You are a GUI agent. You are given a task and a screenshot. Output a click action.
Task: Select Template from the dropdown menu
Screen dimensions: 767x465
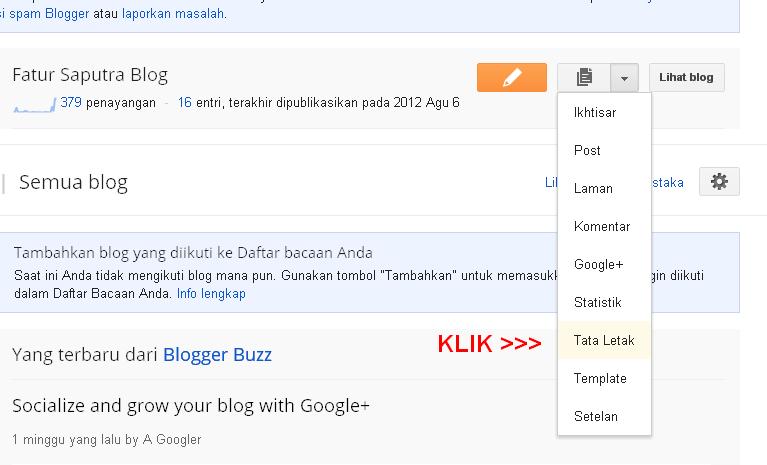(x=604, y=378)
